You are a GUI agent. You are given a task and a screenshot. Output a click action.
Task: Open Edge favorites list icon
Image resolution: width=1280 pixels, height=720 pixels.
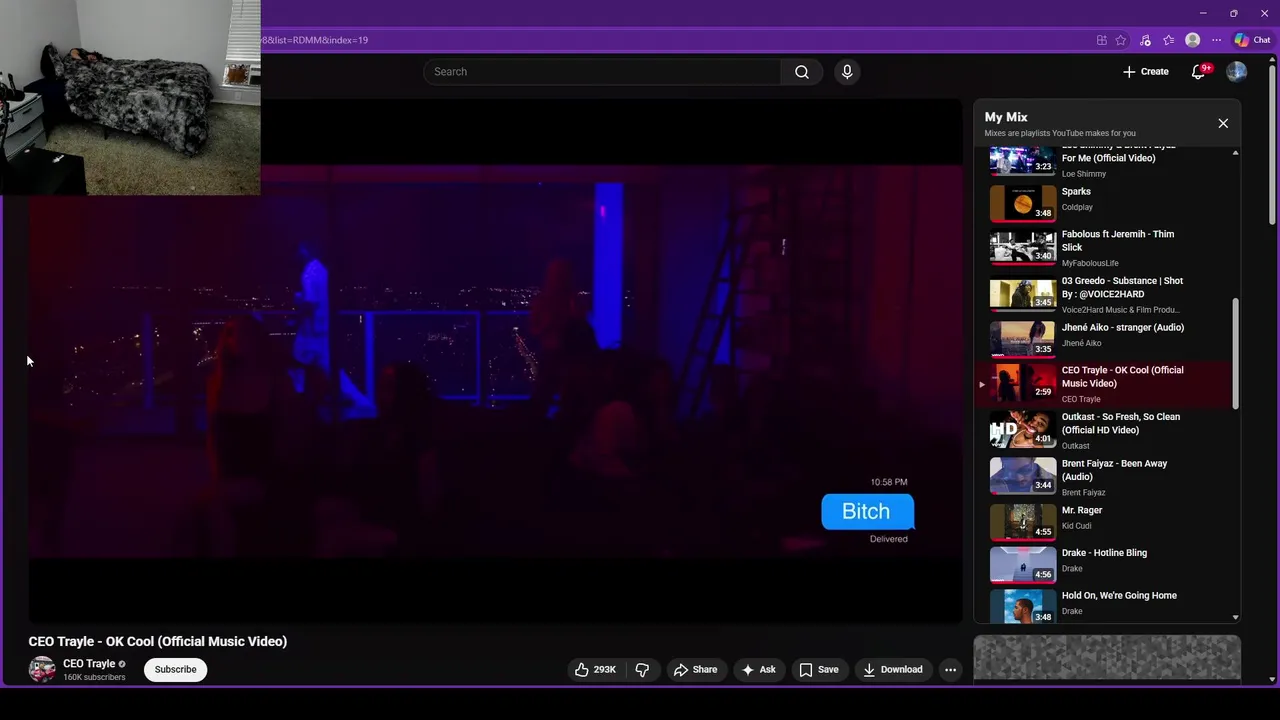1168,40
